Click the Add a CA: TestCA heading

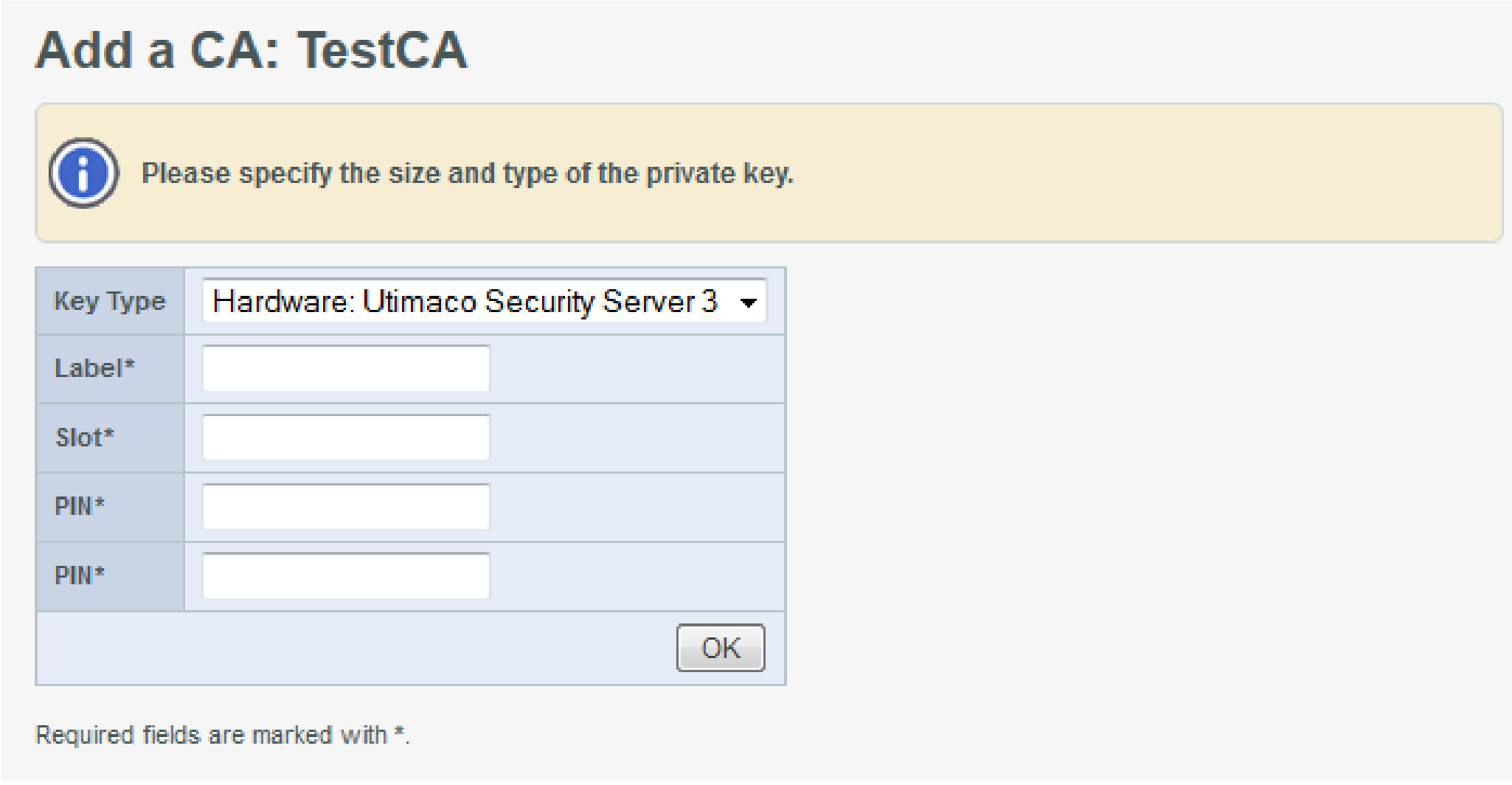252,50
